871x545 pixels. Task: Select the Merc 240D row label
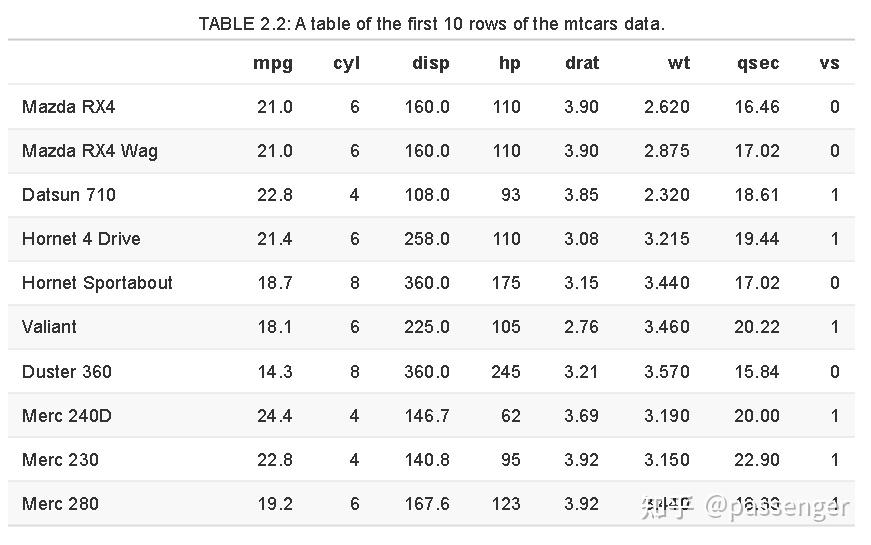pos(68,416)
